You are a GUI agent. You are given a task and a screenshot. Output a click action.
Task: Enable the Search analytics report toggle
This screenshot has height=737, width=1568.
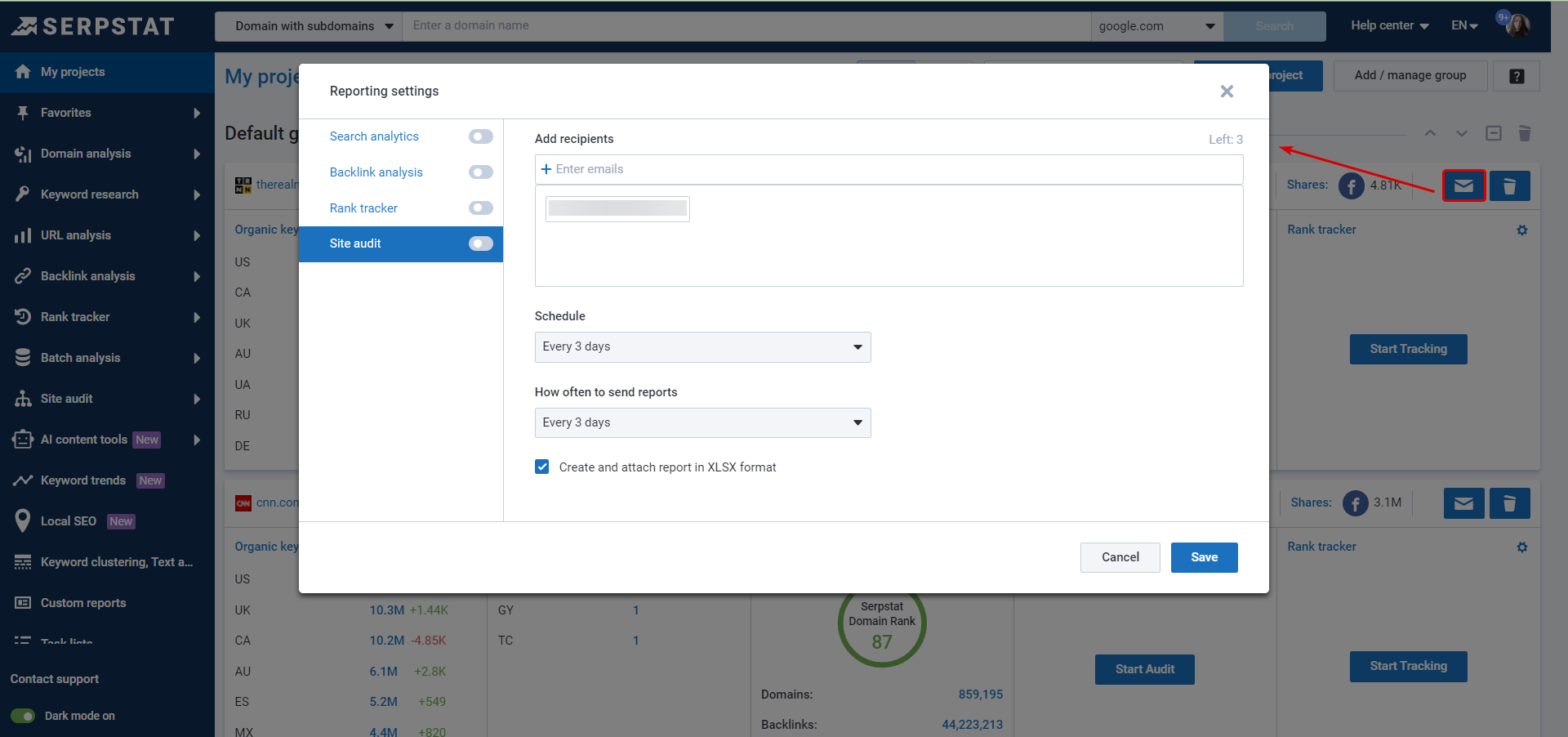[x=480, y=136]
